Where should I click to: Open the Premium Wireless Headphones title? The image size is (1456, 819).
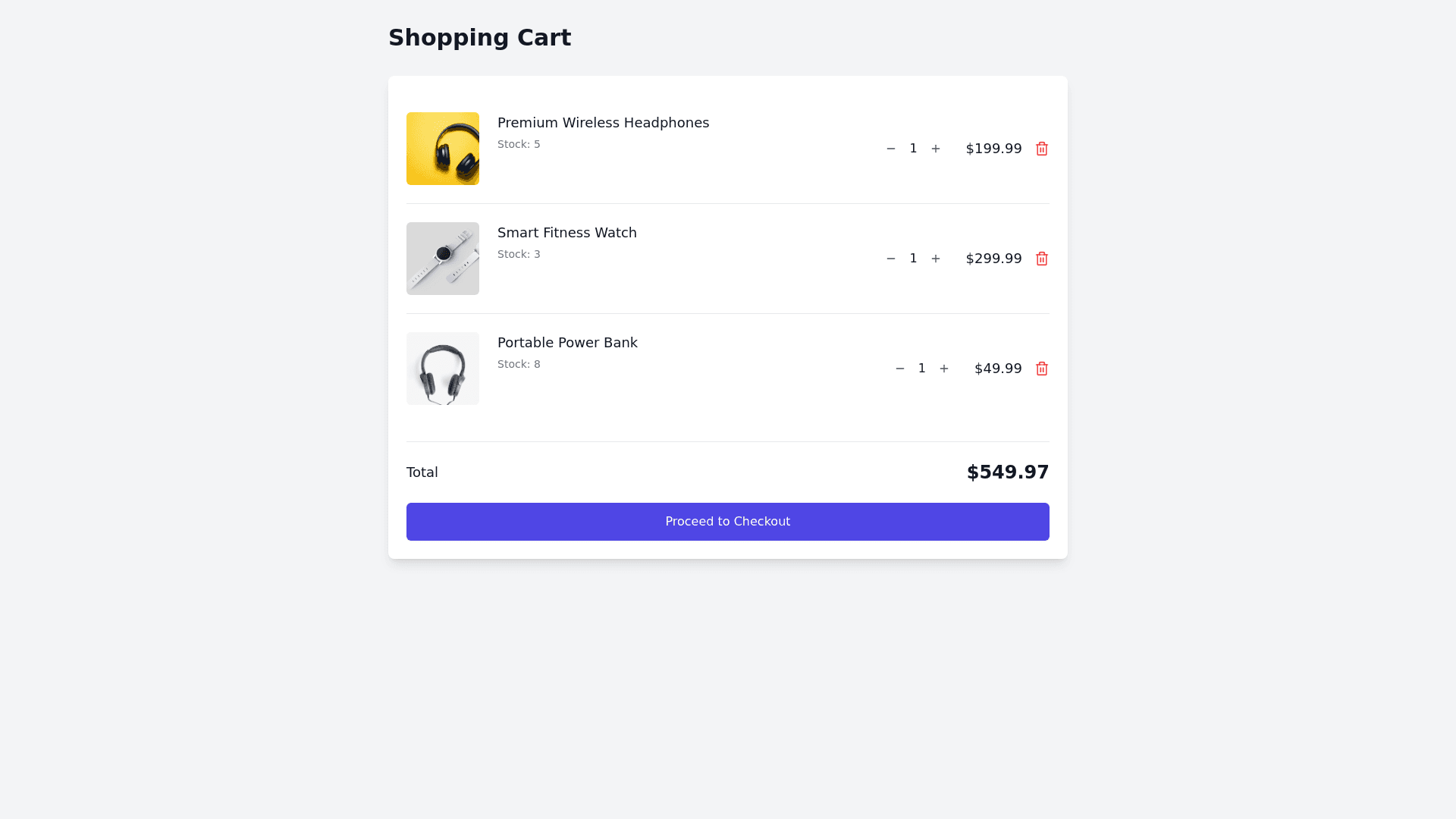click(603, 123)
